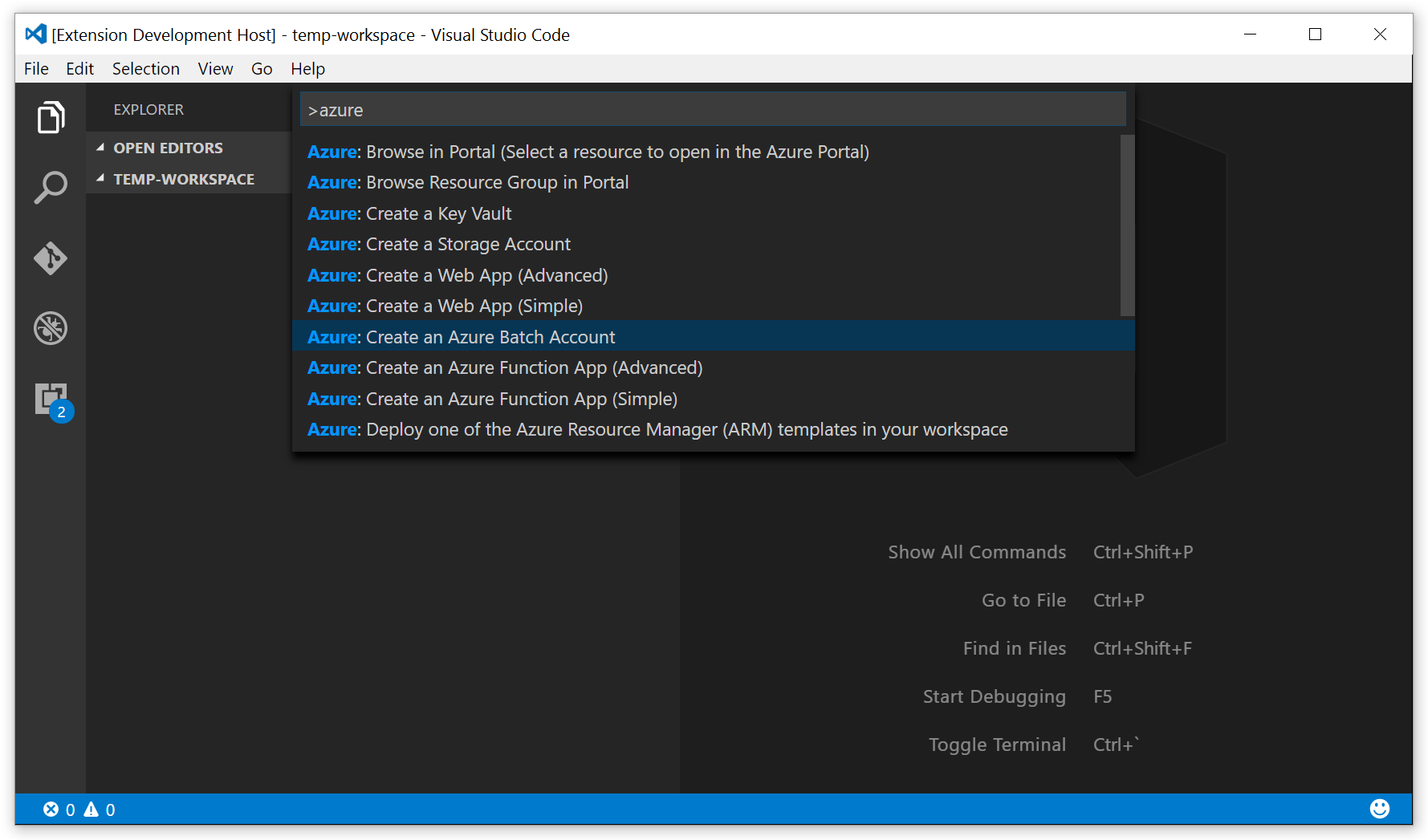
Task: Click the Ctrl+Shift+F shortcut label
Action: coord(1142,648)
